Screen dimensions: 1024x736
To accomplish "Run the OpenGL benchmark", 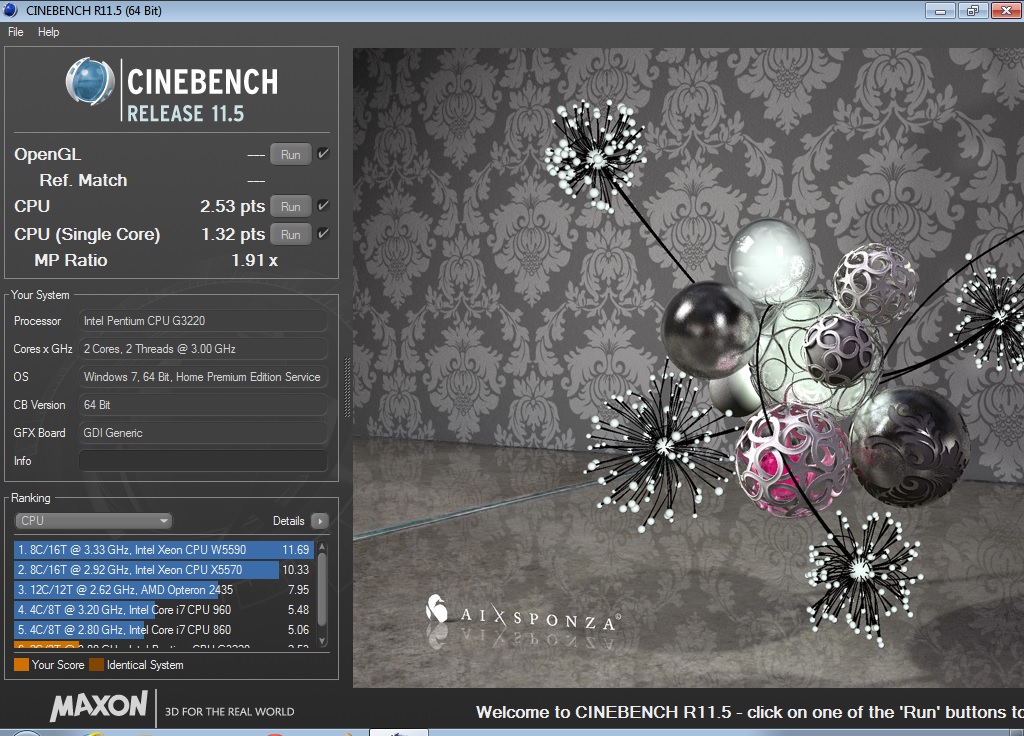I will [291, 155].
